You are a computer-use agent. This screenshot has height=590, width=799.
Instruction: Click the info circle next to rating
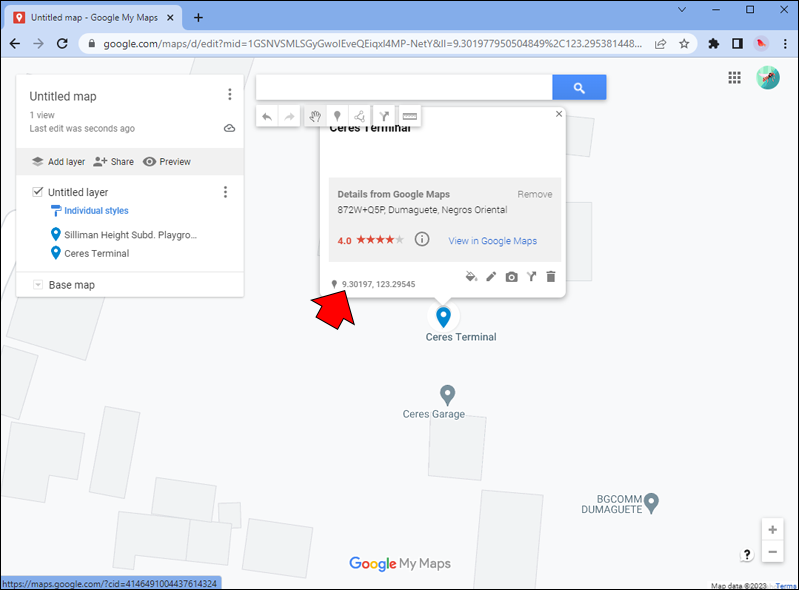point(422,239)
